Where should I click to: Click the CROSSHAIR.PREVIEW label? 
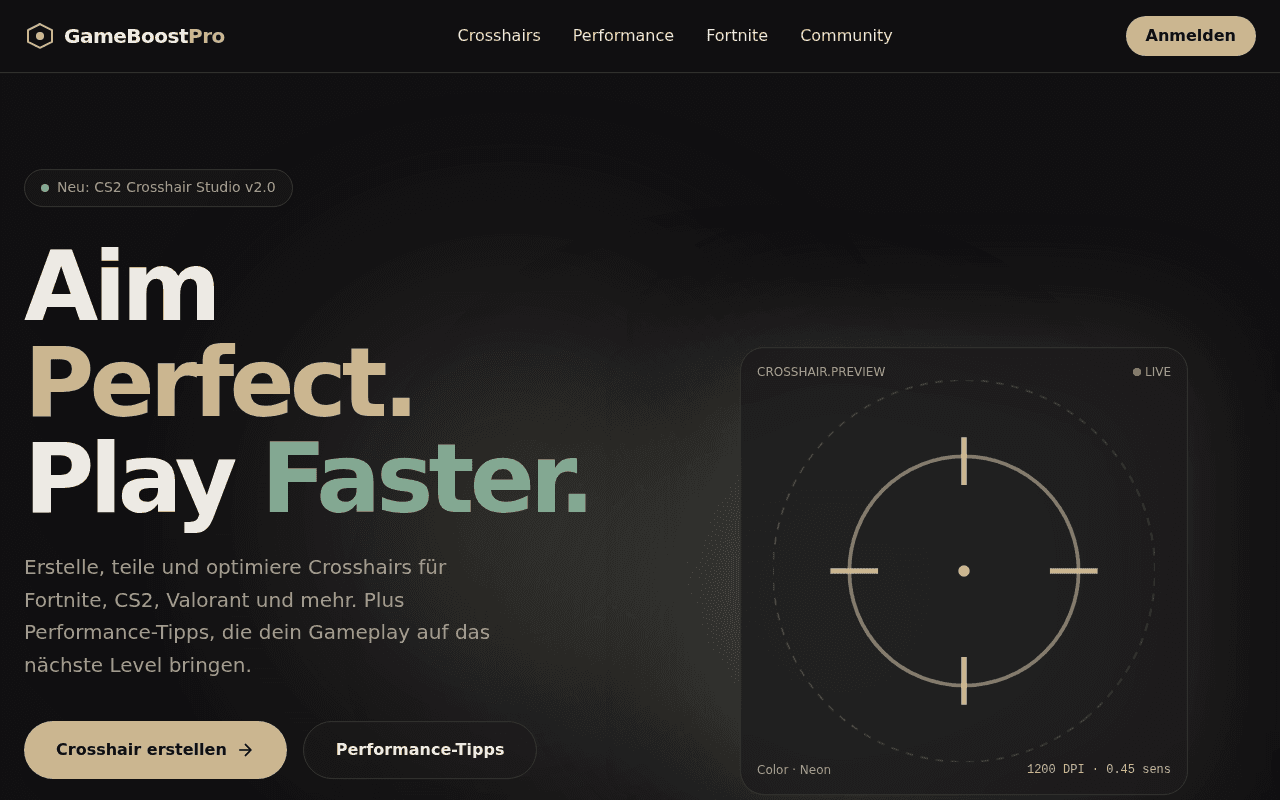(821, 372)
